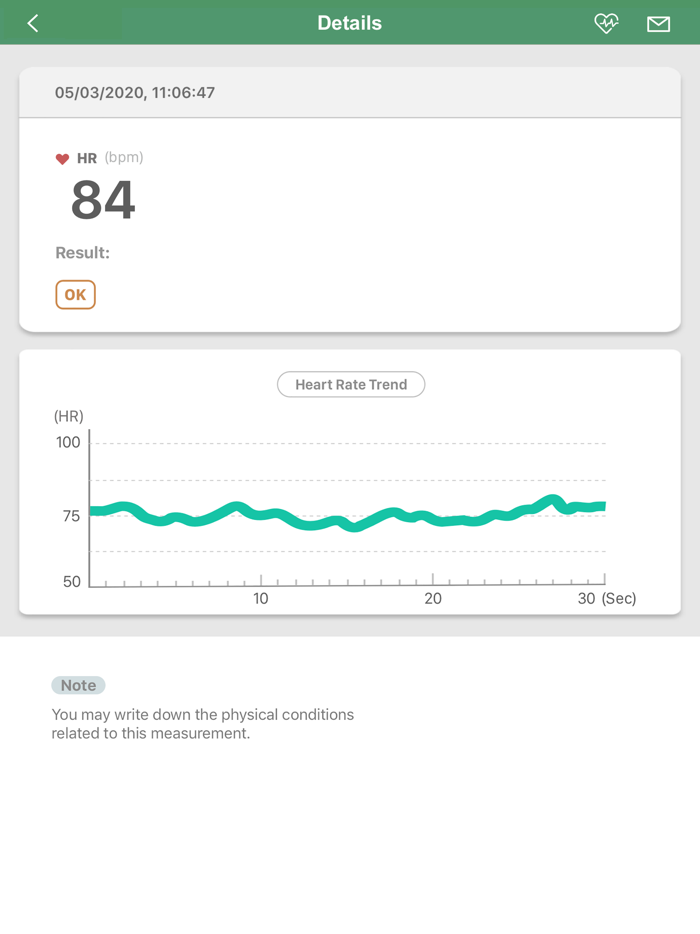Toggle the OK result indicator
The width and height of the screenshot is (700, 934).
pos(75,294)
